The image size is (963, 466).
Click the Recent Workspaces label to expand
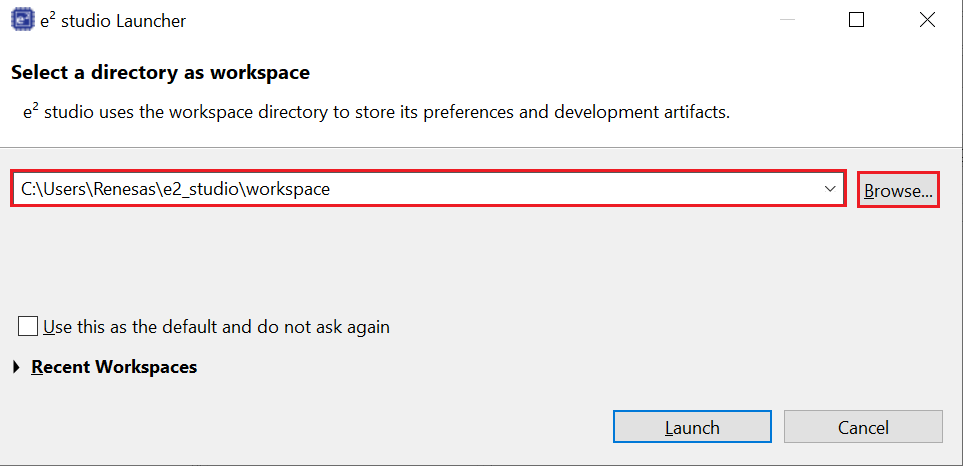tap(114, 367)
